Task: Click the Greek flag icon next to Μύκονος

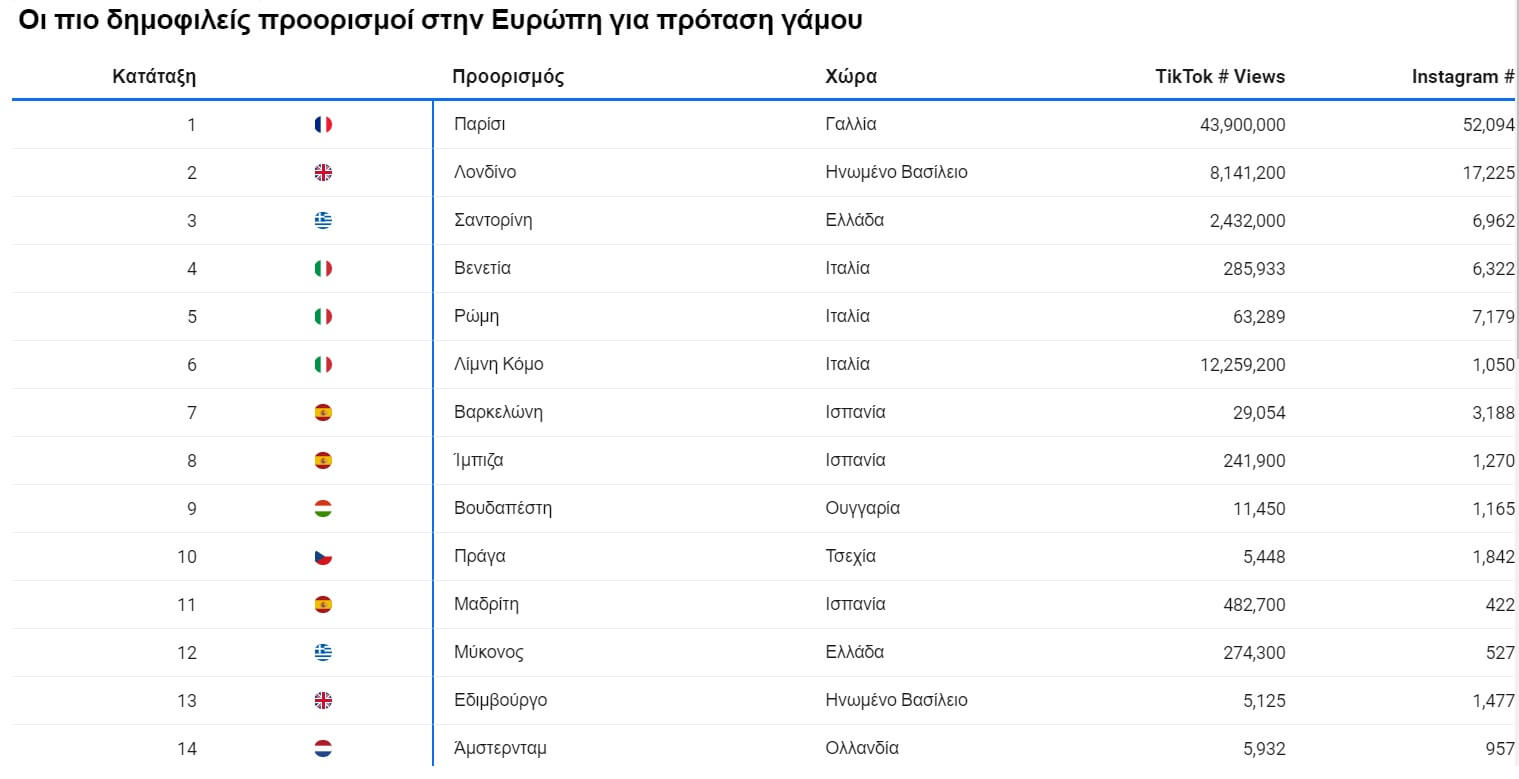Action: tap(323, 653)
